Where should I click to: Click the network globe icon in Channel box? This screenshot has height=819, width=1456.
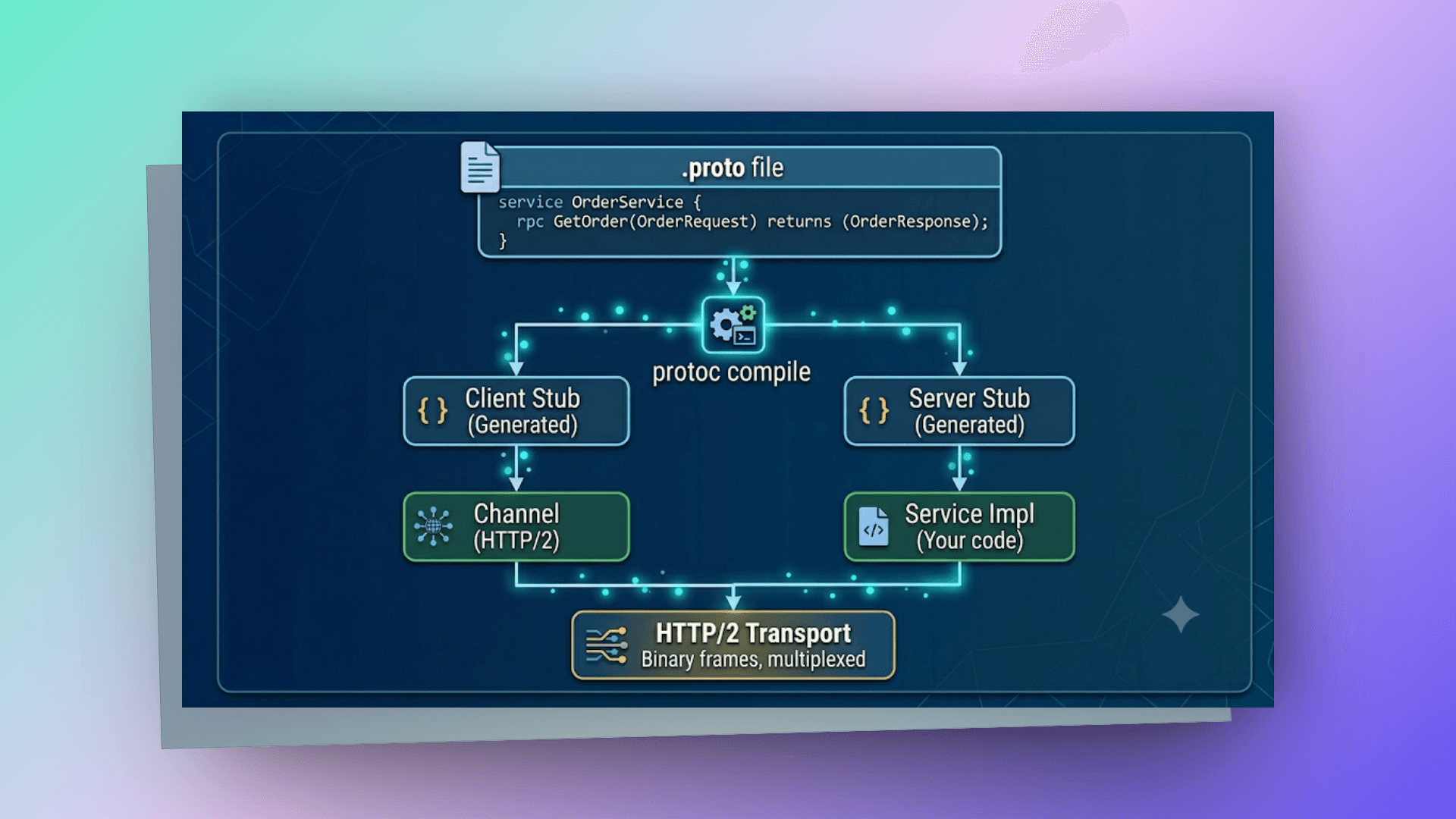tap(433, 526)
